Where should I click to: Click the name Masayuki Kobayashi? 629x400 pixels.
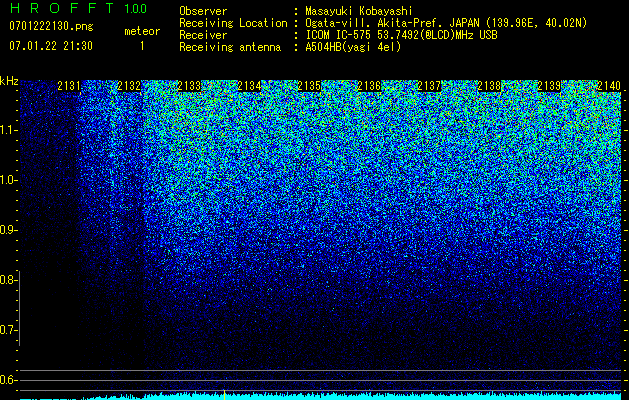(359, 11)
